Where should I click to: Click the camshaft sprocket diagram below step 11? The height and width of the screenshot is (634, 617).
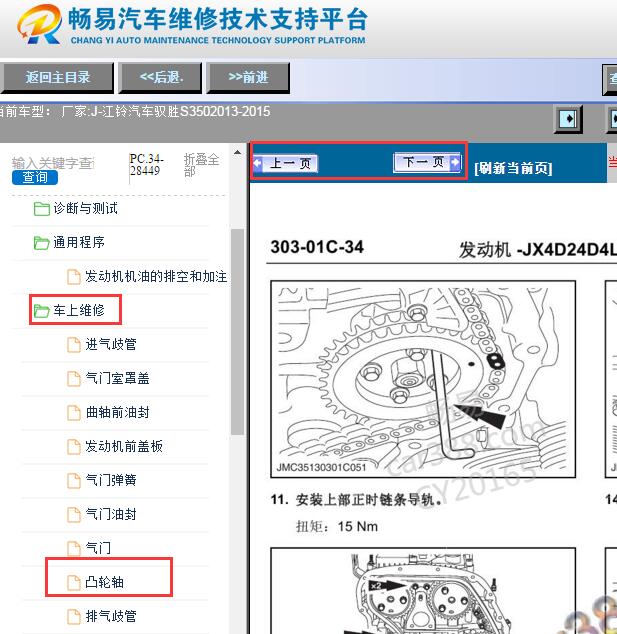423,591
